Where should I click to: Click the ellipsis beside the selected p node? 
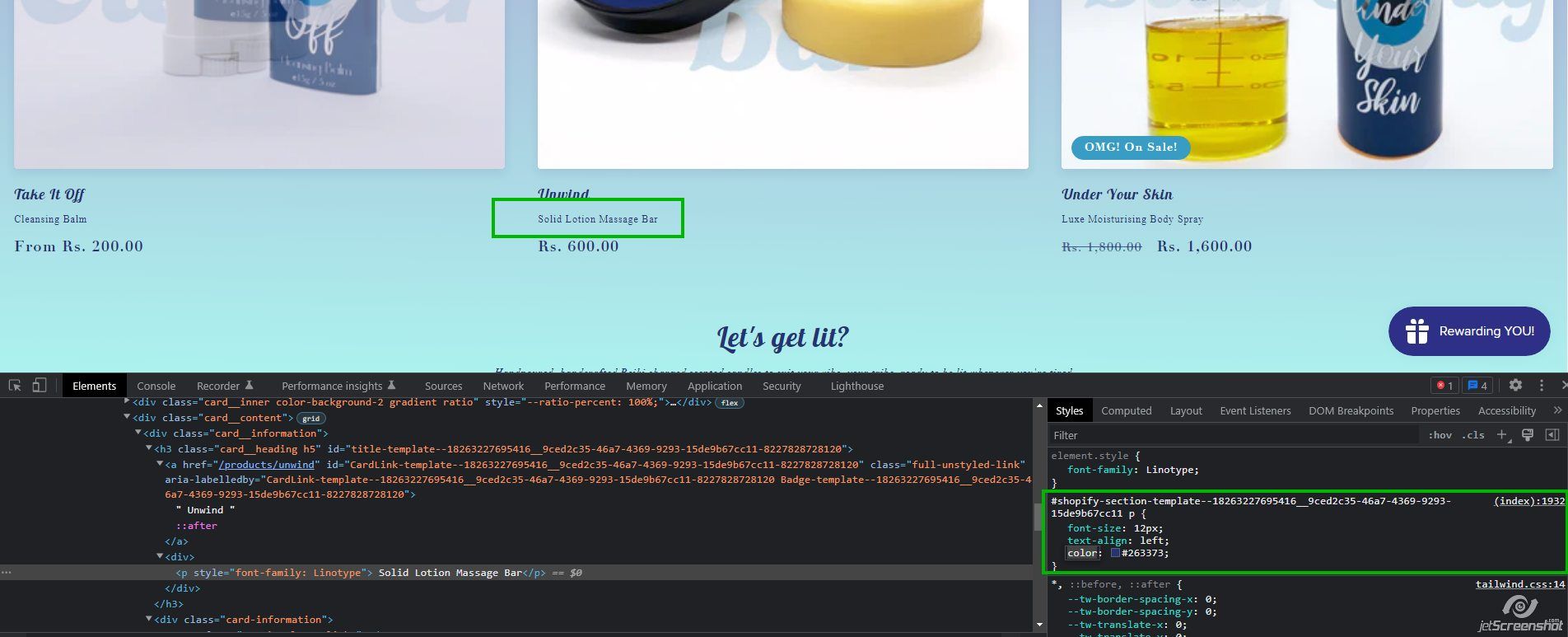[x=7, y=573]
